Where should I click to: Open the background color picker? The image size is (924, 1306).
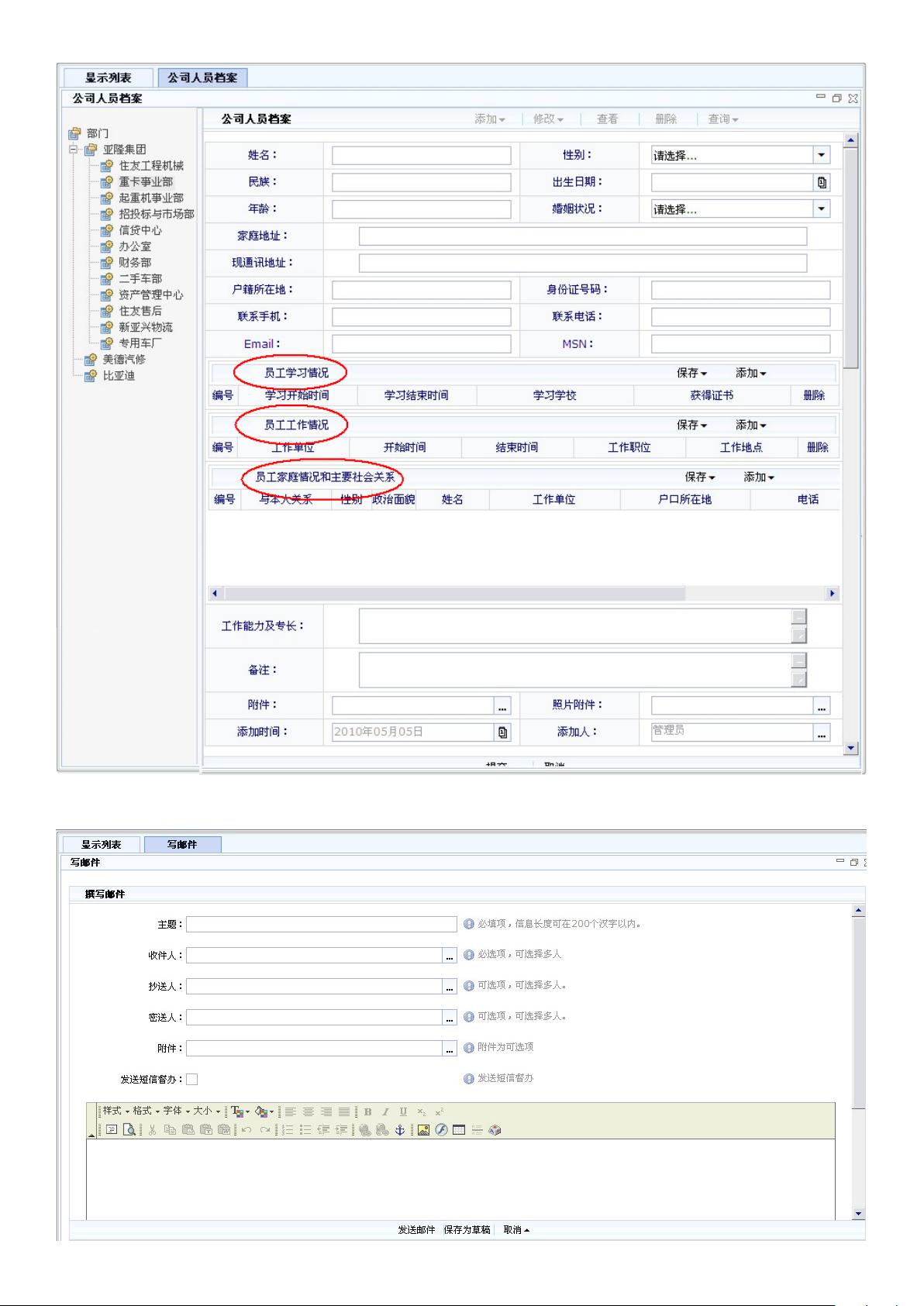point(264,1111)
